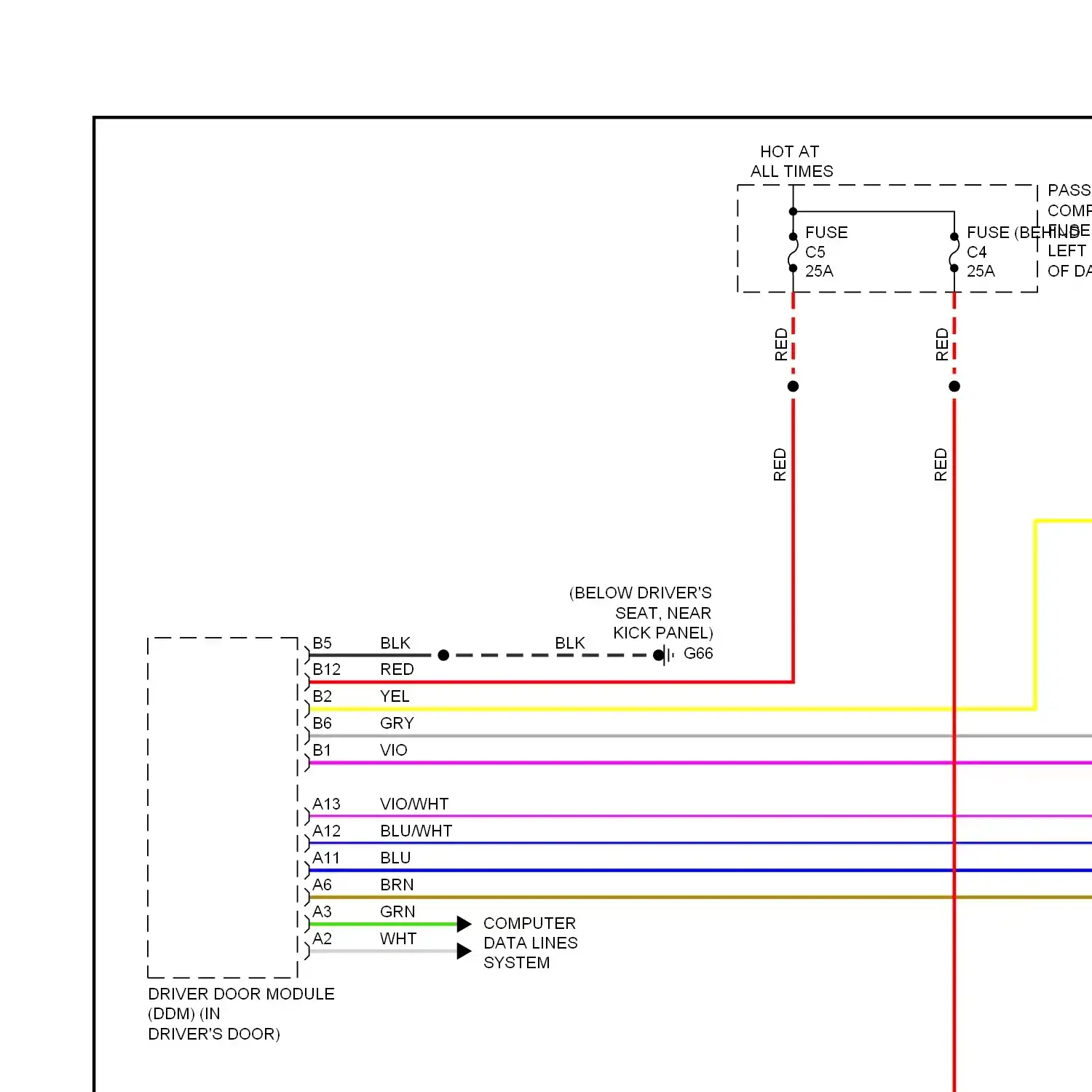
Task: Click the fuse C5 element symbol
Action: click(x=794, y=253)
